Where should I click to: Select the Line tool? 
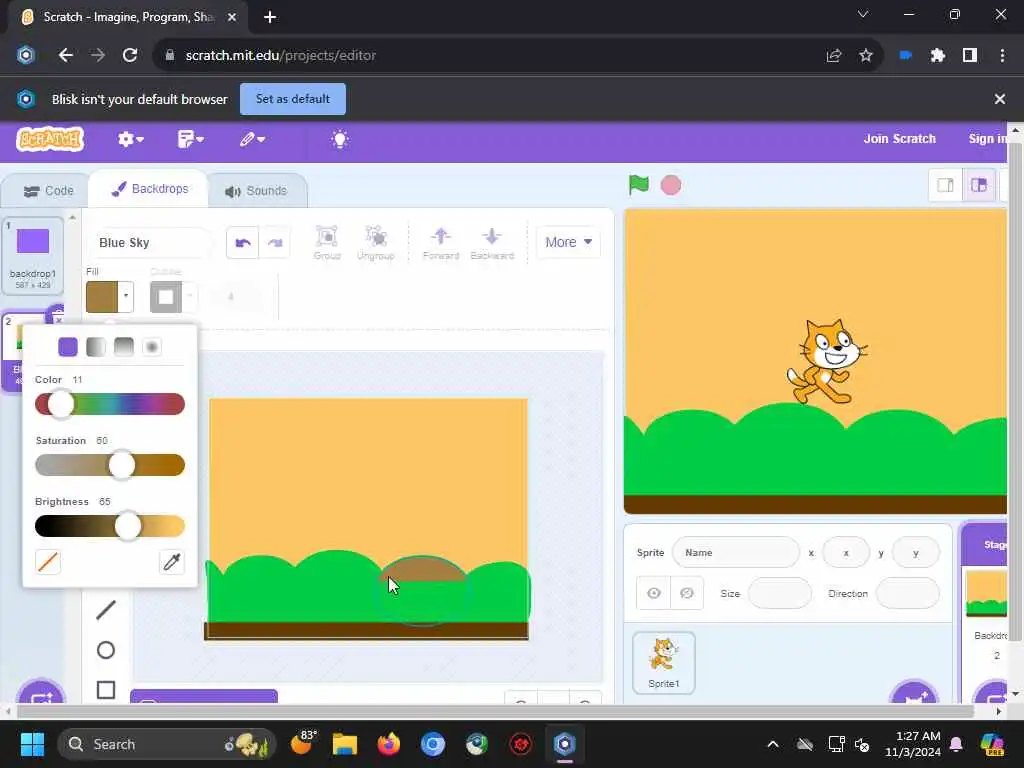coord(106,610)
